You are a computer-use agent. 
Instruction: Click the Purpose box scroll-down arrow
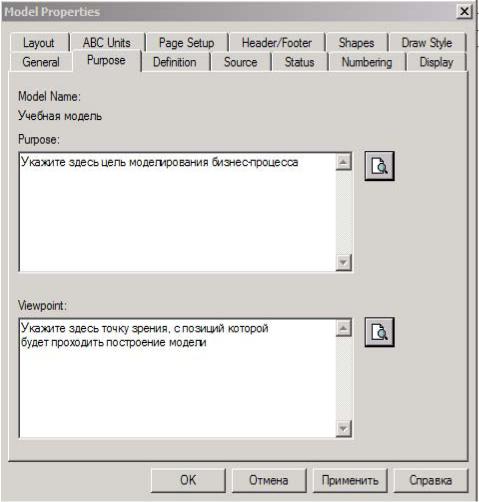click(344, 262)
